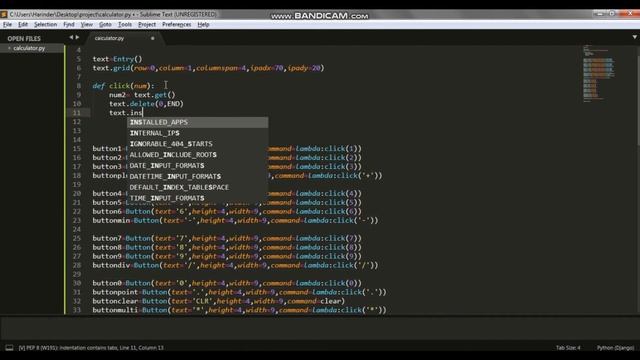Choose TIME_INPUT_FORMATS autocomplete suggestion
This screenshot has height=360, width=640.
[x=198, y=198]
